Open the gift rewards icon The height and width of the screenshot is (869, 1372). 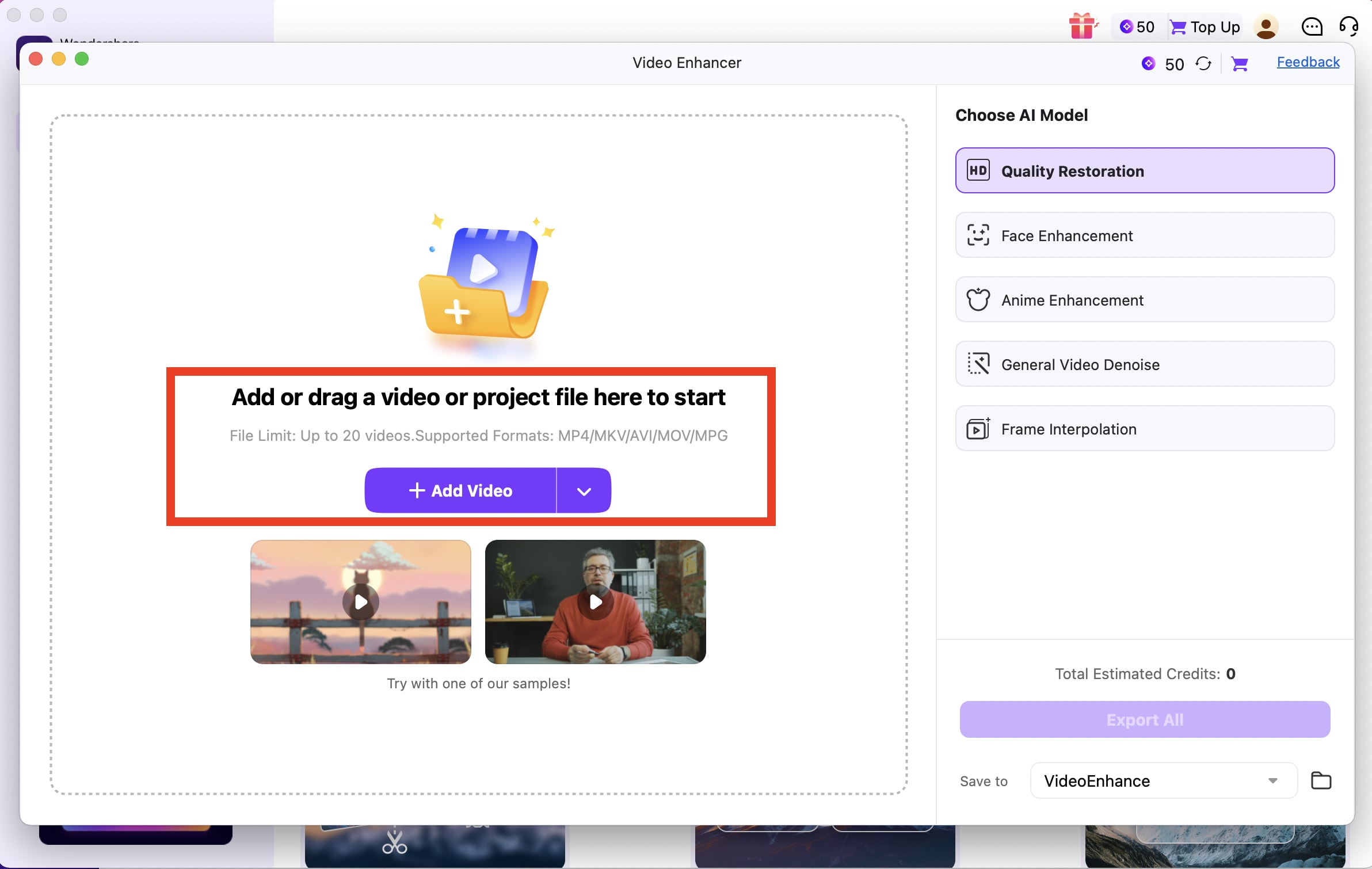[1083, 26]
